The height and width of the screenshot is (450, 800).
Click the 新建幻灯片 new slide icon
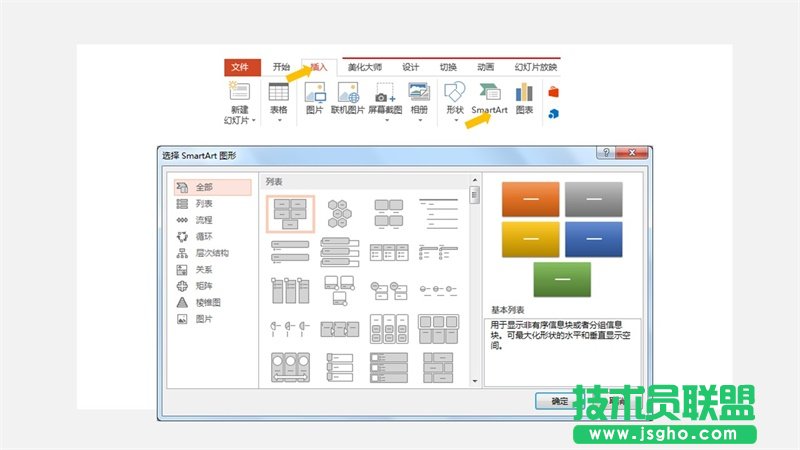(239, 93)
